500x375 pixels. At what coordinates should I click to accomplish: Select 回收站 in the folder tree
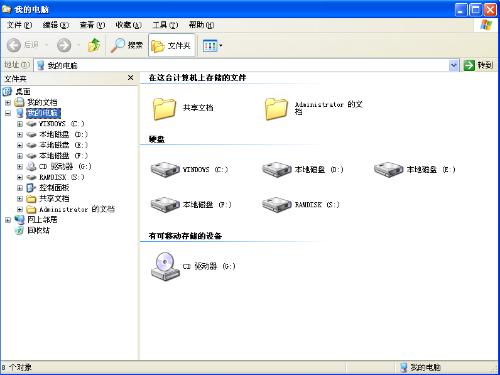pyautogui.click(x=38, y=230)
